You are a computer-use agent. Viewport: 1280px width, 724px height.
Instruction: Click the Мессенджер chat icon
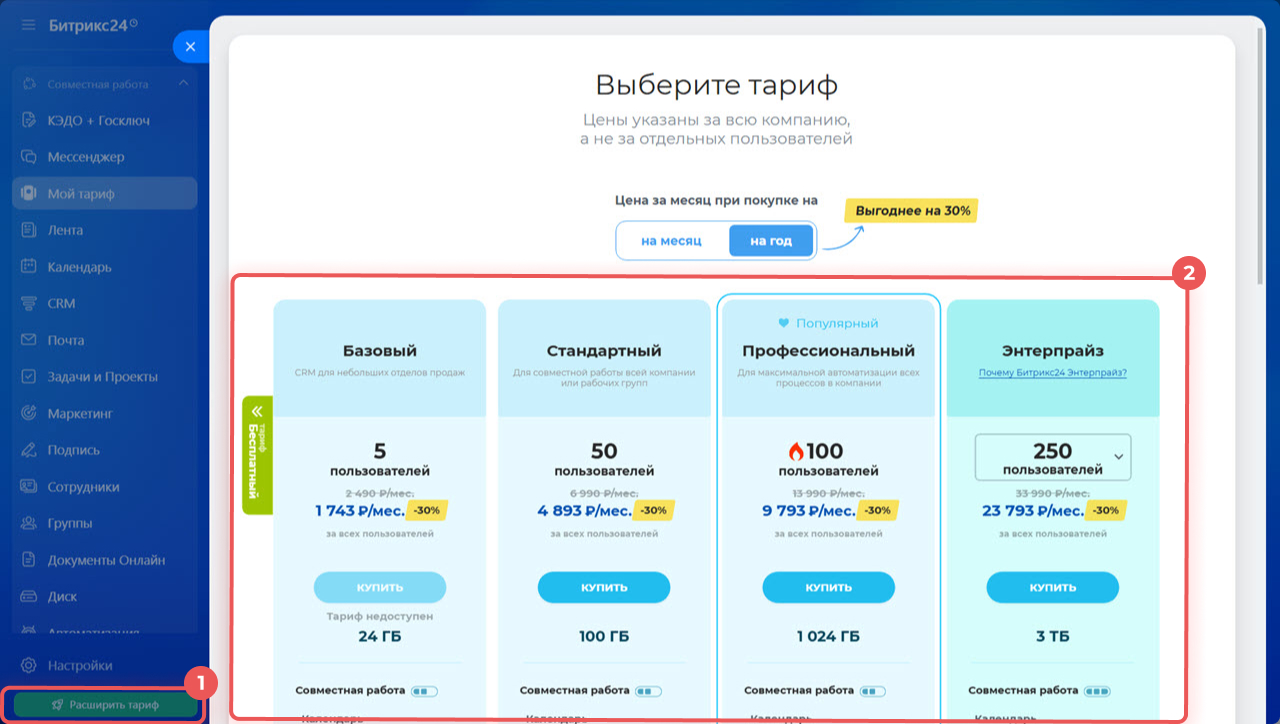point(30,157)
